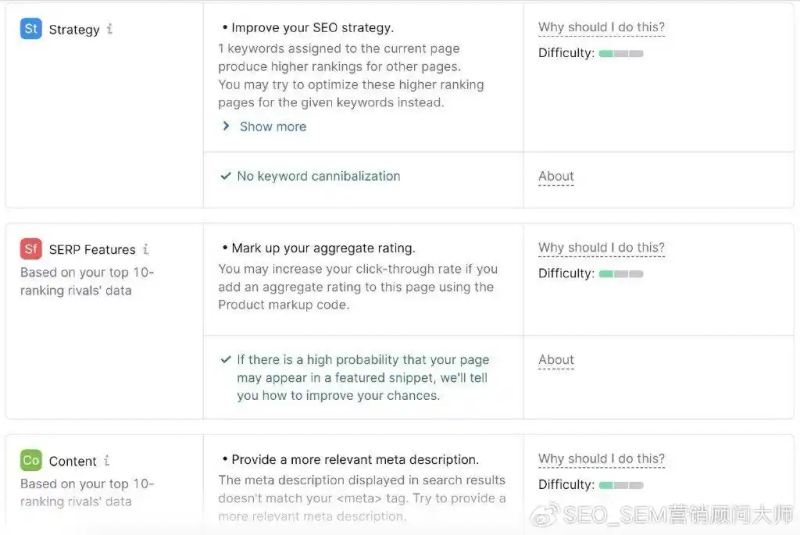Image resolution: width=800 pixels, height=535 pixels.
Task: Click the Weibo logo watermark icon
Action: pos(544,516)
